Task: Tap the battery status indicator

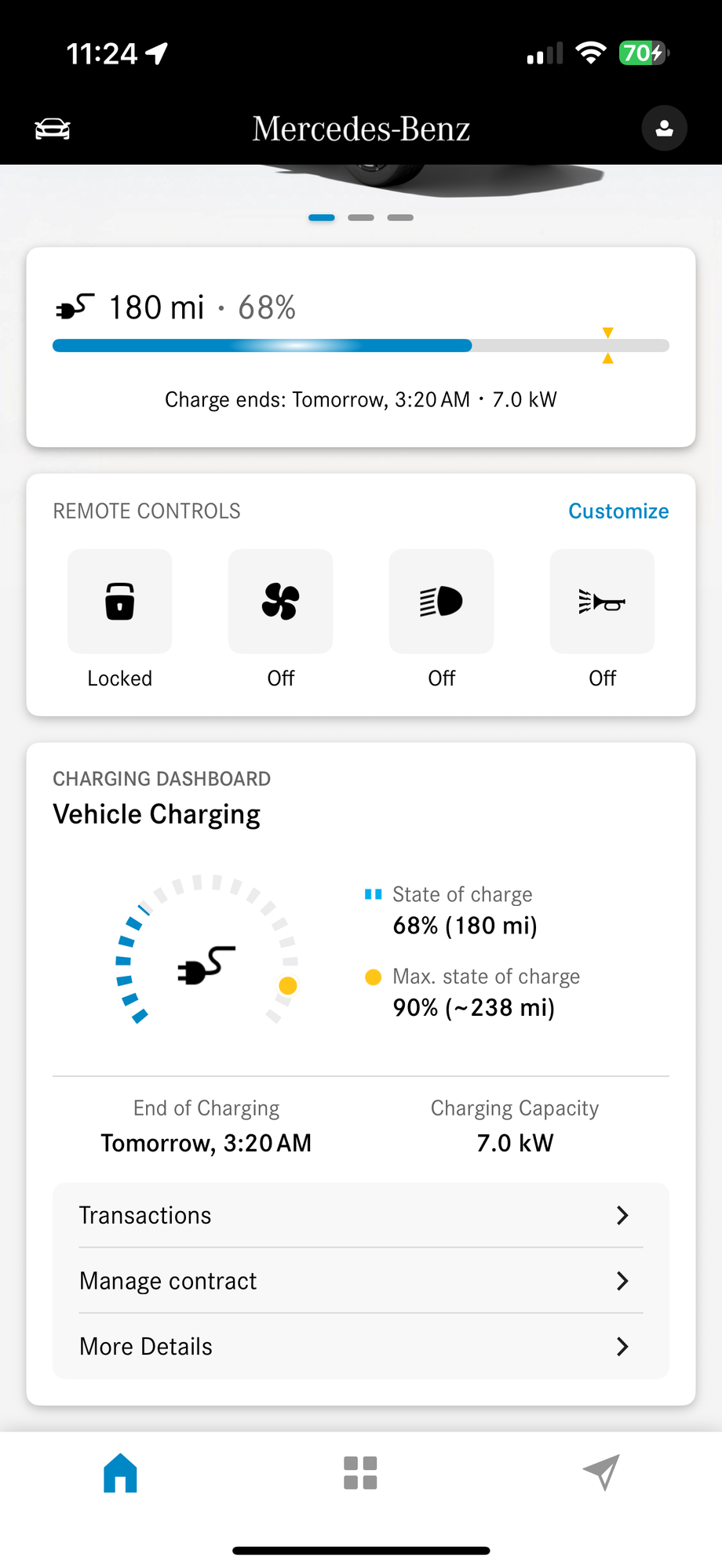Action: [x=643, y=53]
